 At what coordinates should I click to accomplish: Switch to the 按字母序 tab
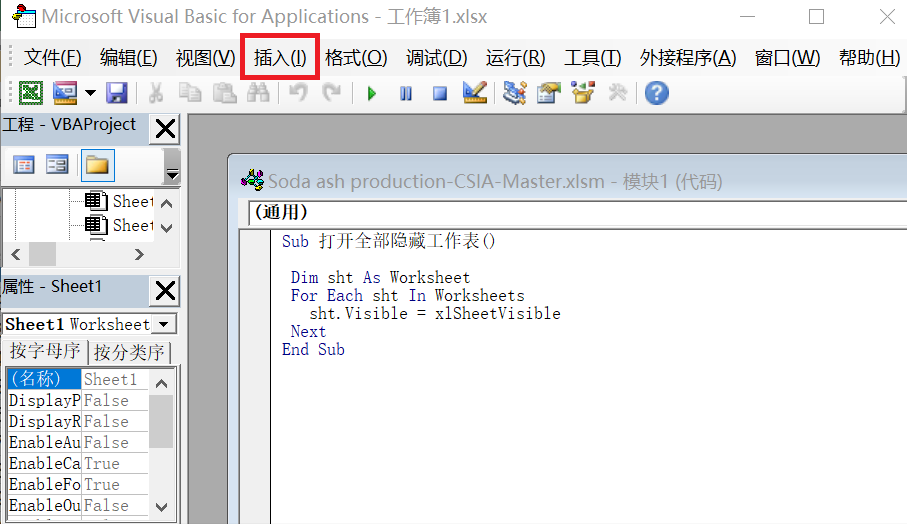pos(45,351)
